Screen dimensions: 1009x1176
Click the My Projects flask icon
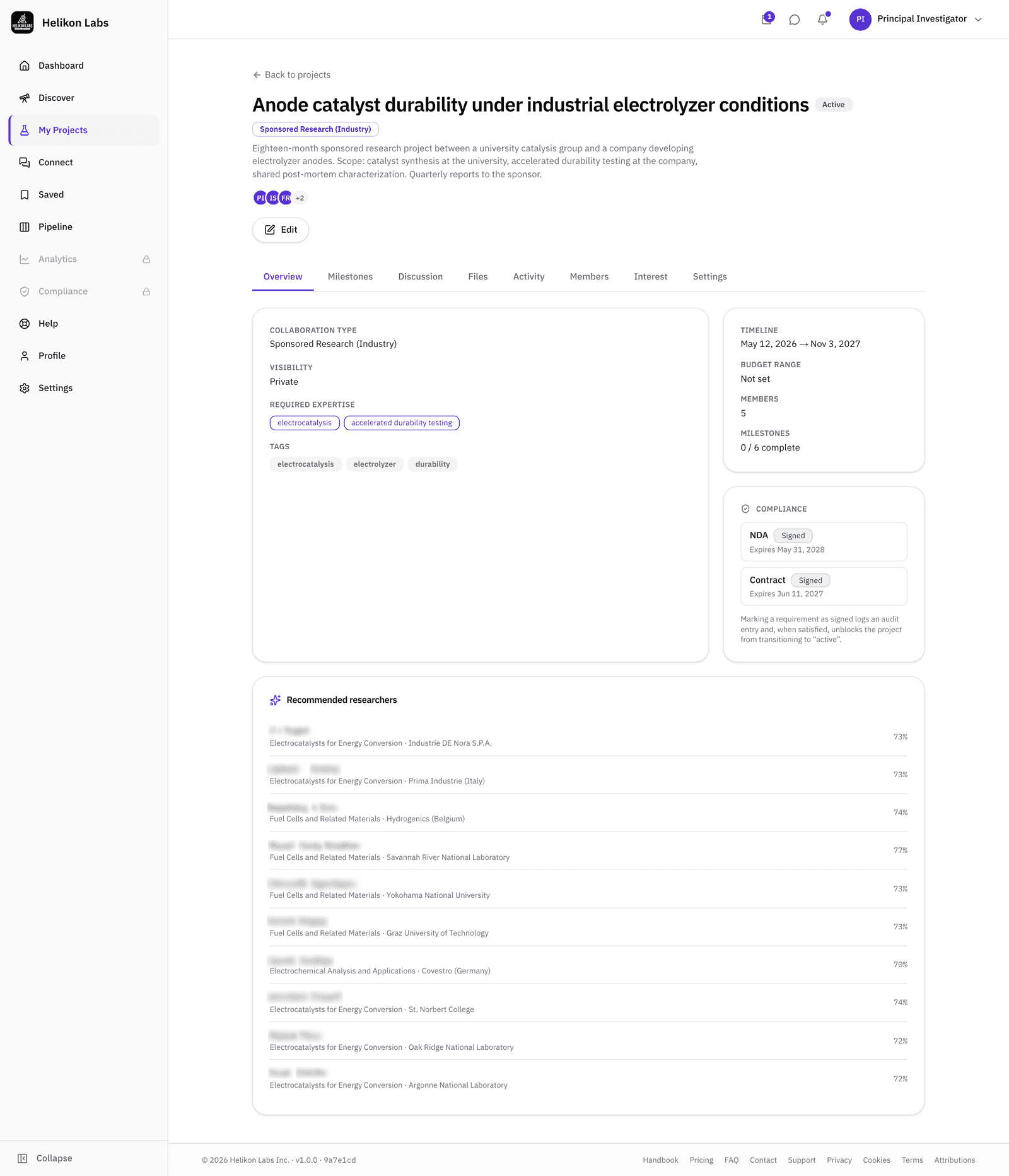click(25, 130)
